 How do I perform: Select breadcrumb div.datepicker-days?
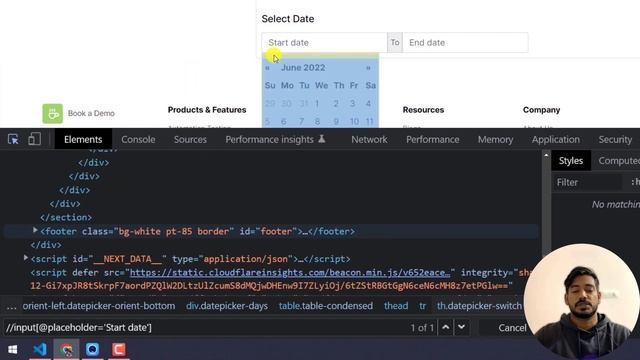(x=227, y=306)
